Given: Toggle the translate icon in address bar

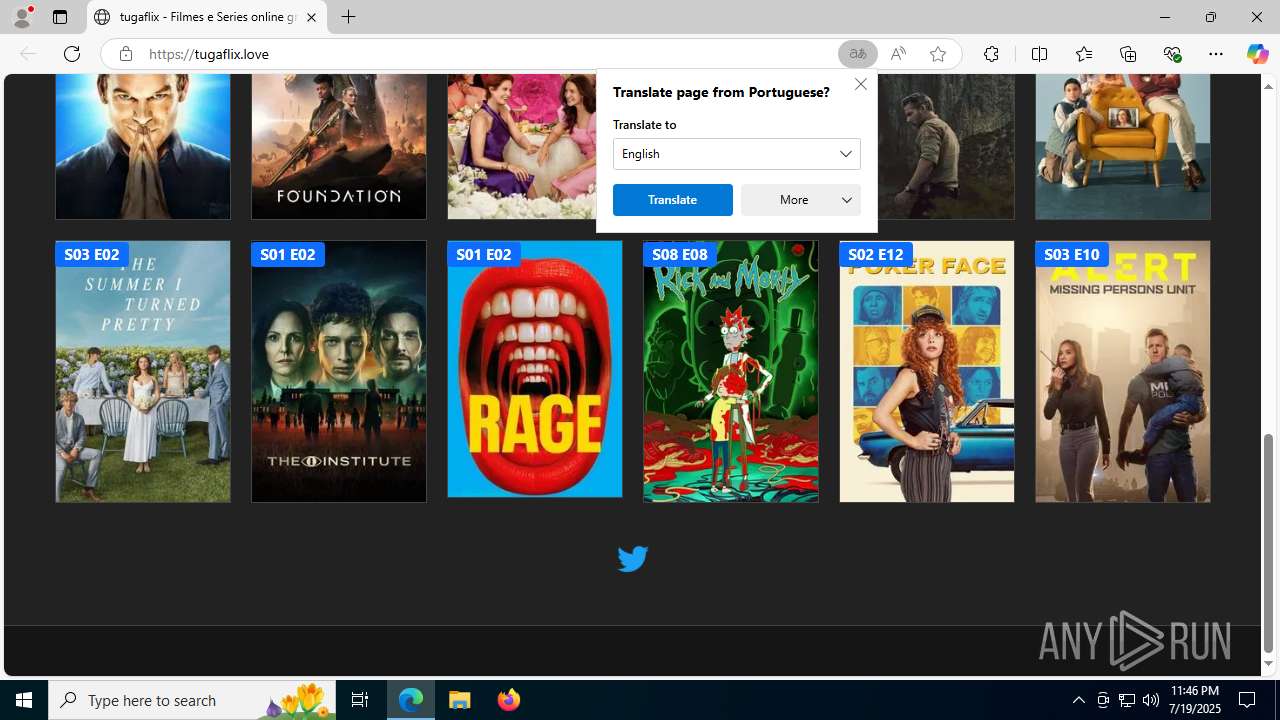Looking at the screenshot, I should [857, 54].
